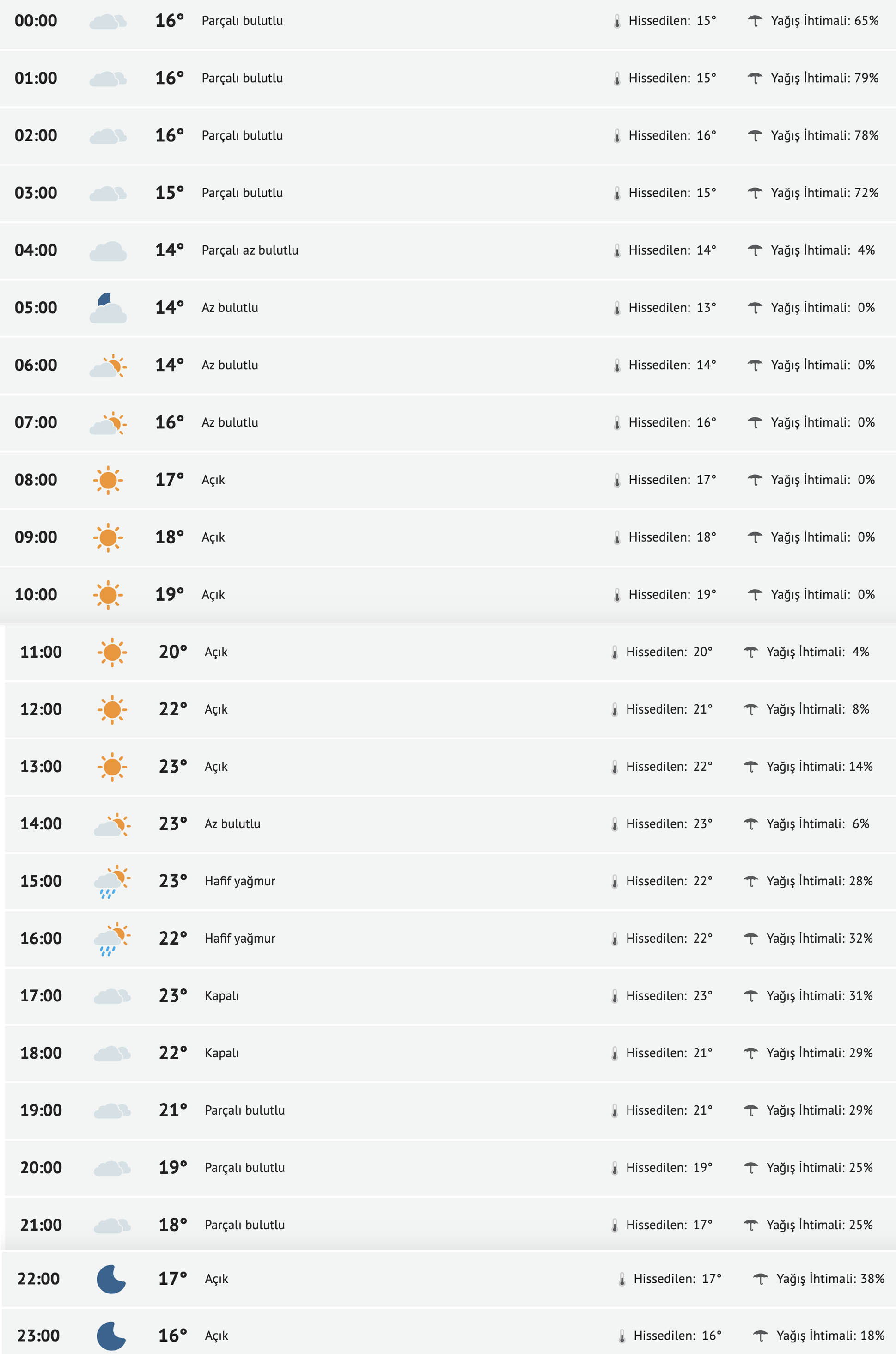Select the 10:00 time label

click(x=36, y=594)
